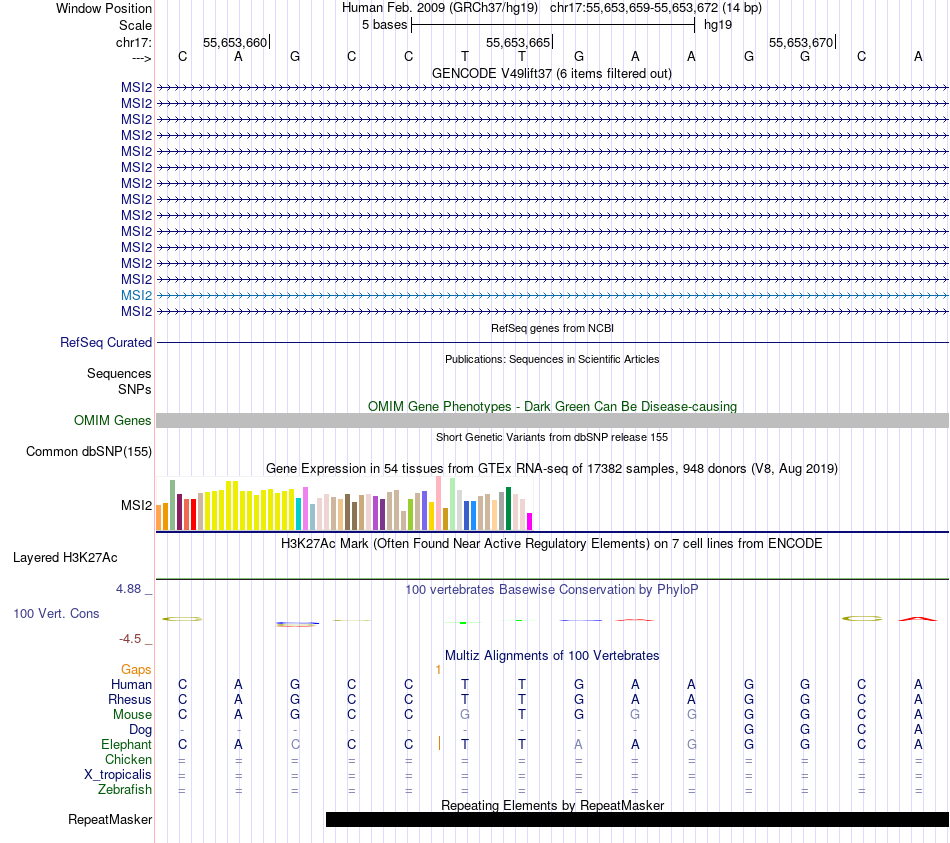950x843 pixels.
Task: Click the RefSeq Curated intron line
Action: (553, 342)
